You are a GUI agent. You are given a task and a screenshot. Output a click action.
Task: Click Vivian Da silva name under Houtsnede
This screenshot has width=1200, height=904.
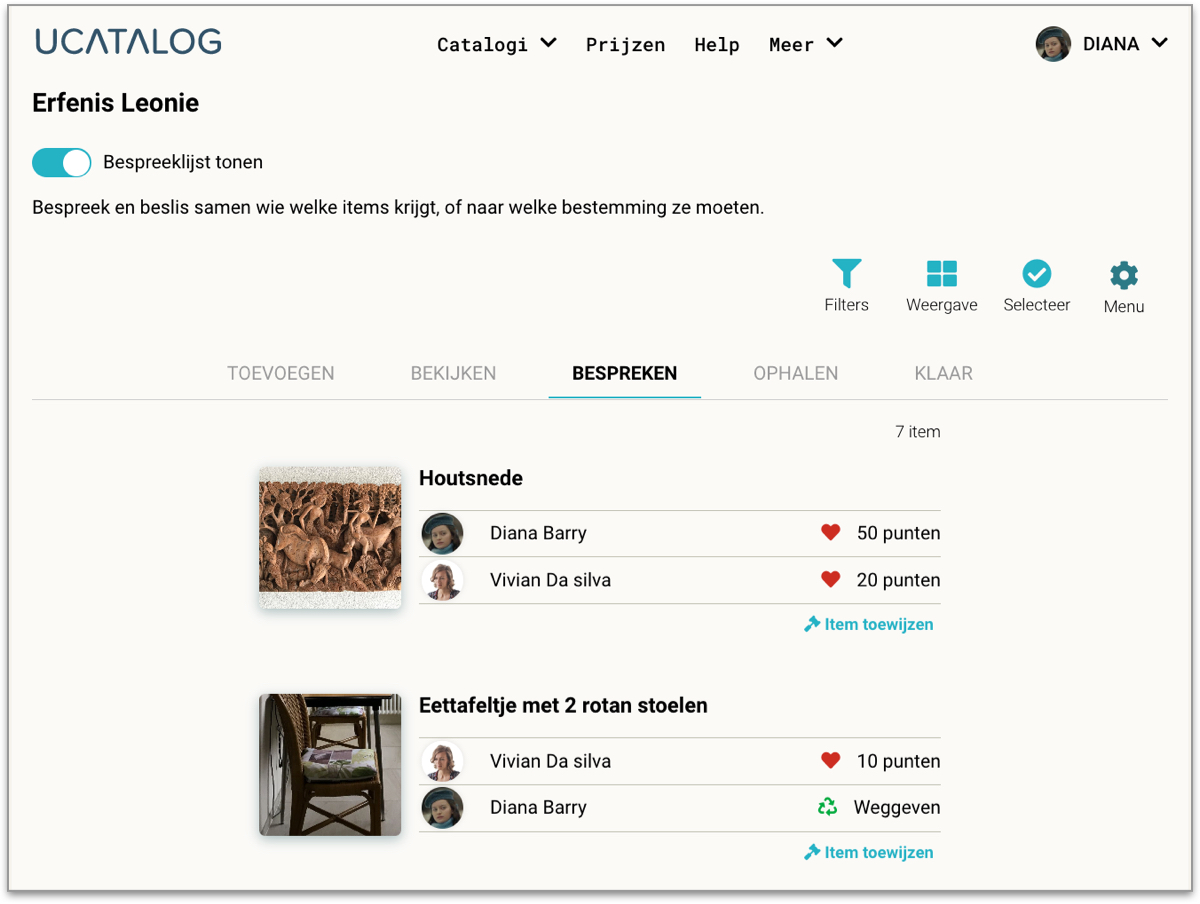pyautogui.click(x=550, y=580)
